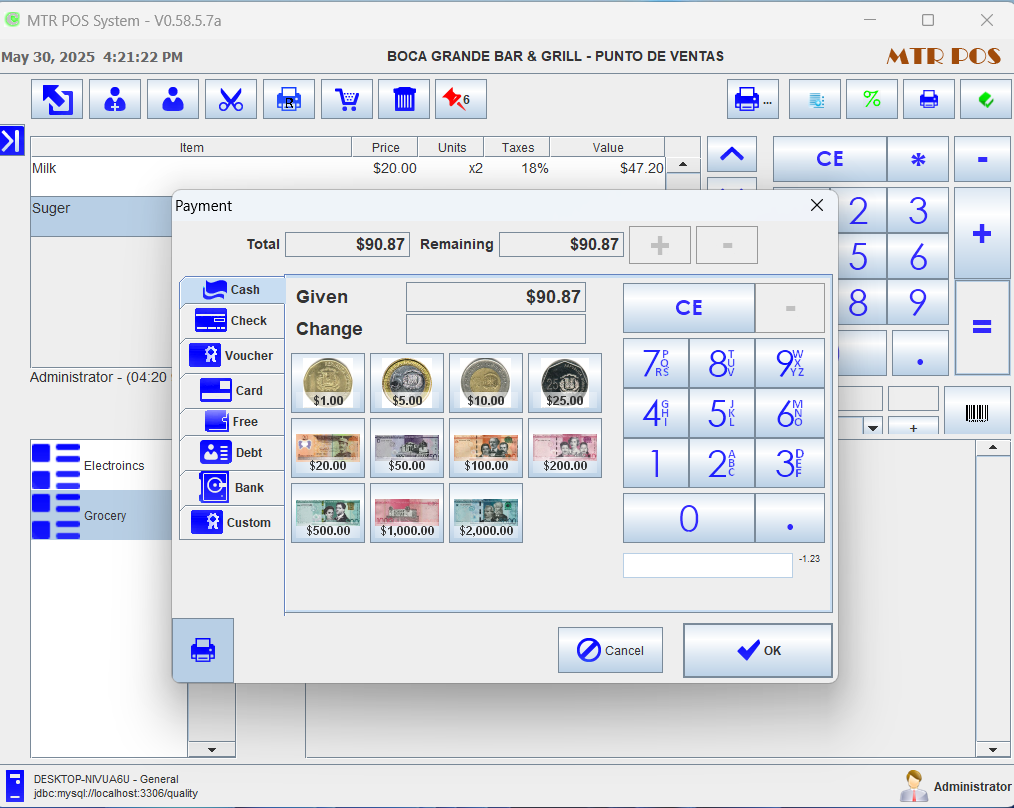Image resolution: width=1014 pixels, height=808 pixels.
Task: Click the up chevron ticket navigation button
Action: (x=732, y=155)
